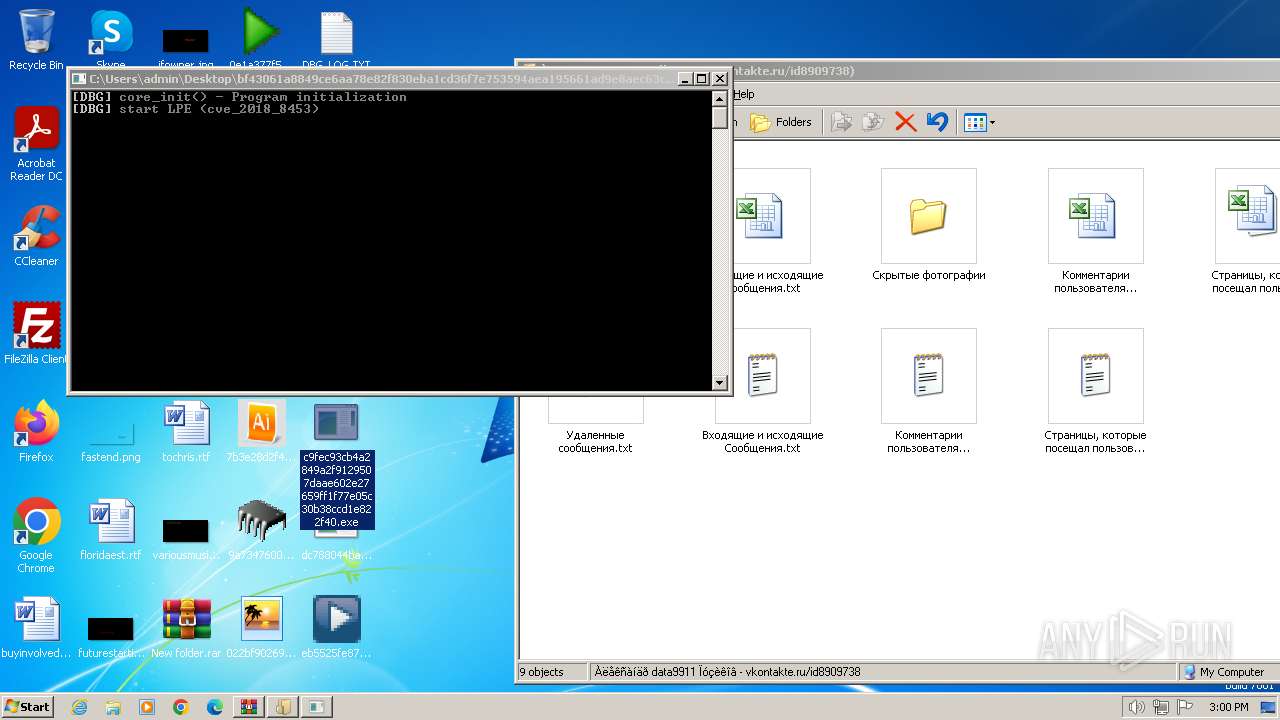Launch Skype from the desktop shortcut

pos(111,38)
